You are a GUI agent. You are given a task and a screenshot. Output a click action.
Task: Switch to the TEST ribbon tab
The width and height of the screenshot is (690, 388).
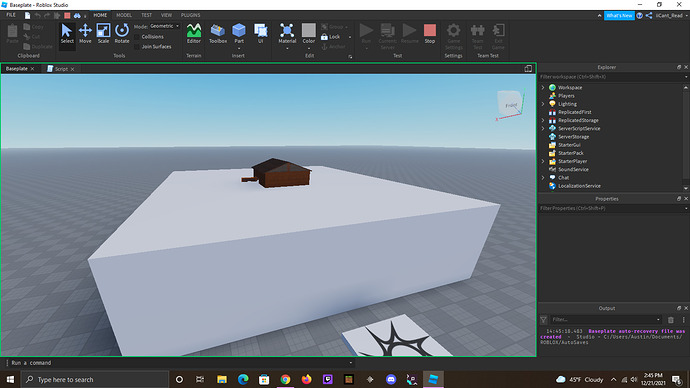point(147,15)
